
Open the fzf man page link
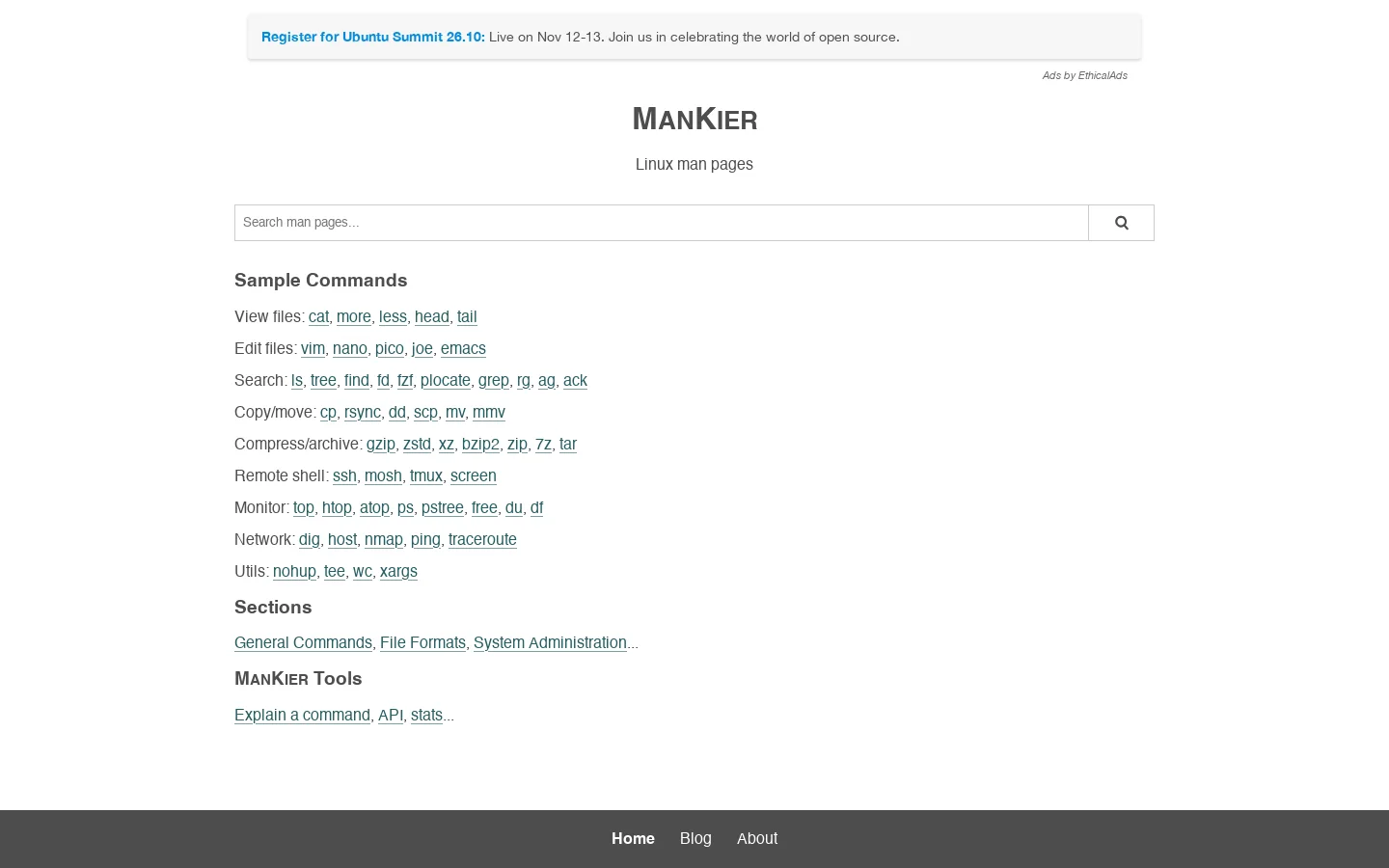click(x=405, y=380)
